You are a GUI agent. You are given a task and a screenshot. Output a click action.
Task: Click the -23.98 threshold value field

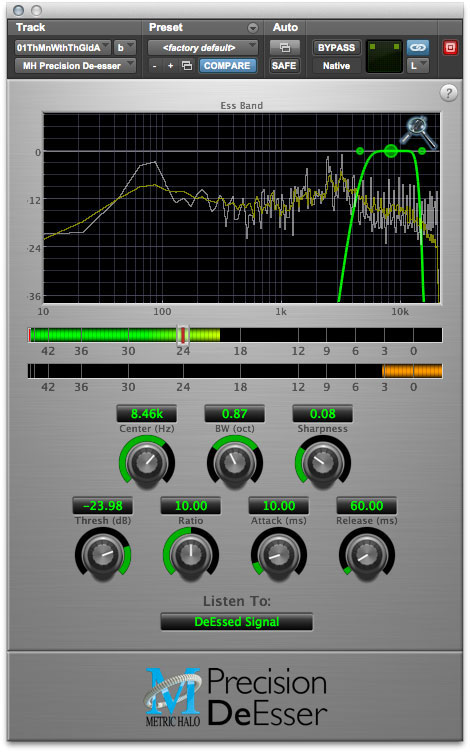pos(103,505)
